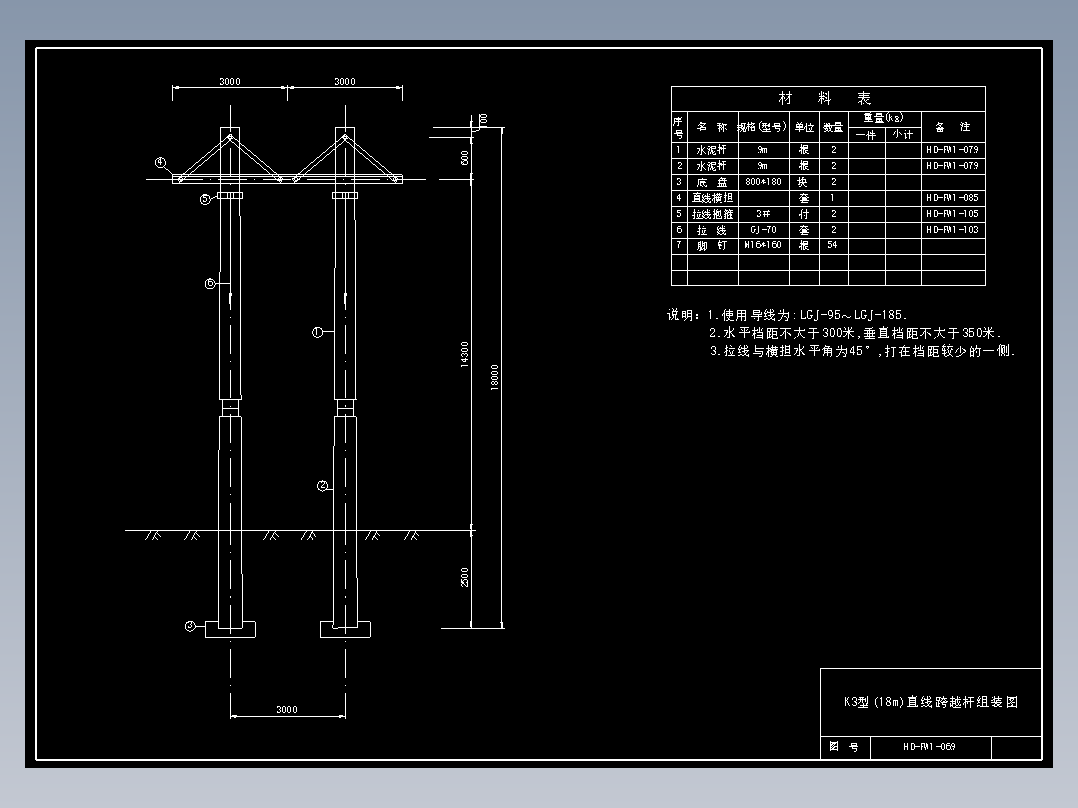This screenshot has height=808, width=1078.
Task: Click the bottom '3000' dimension between poles
Action: click(x=287, y=710)
